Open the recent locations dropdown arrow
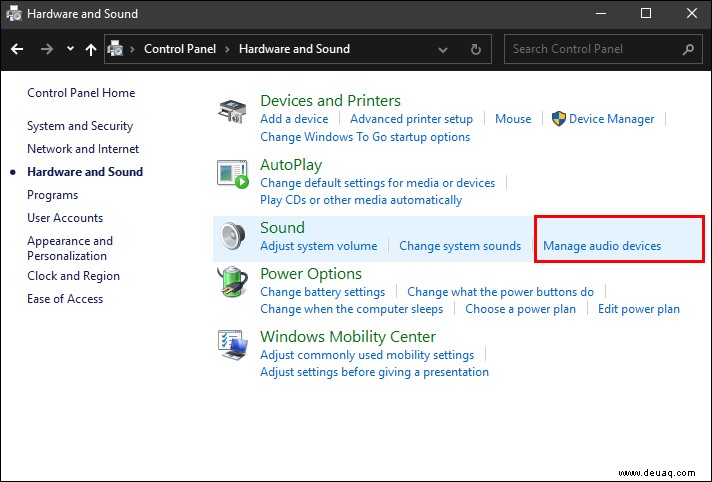 click(70, 48)
